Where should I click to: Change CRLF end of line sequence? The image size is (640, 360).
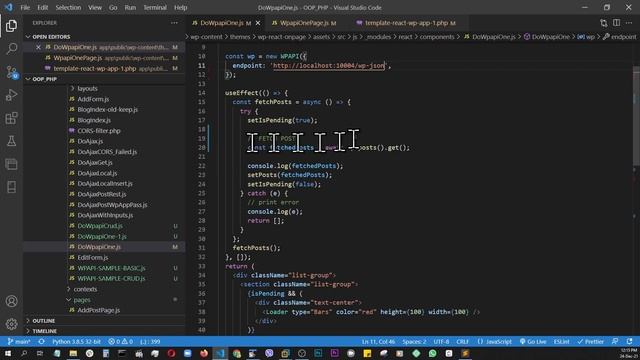pos(462,342)
